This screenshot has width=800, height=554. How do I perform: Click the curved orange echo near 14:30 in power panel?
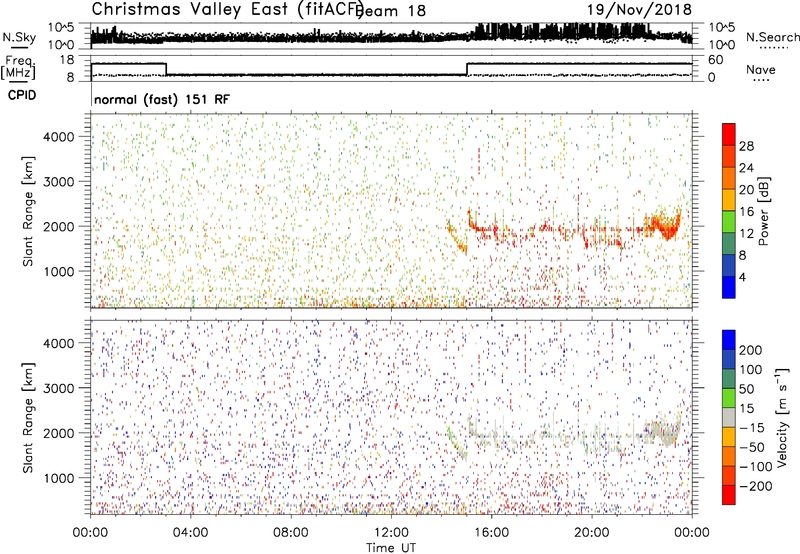pyautogui.click(x=457, y=237)
